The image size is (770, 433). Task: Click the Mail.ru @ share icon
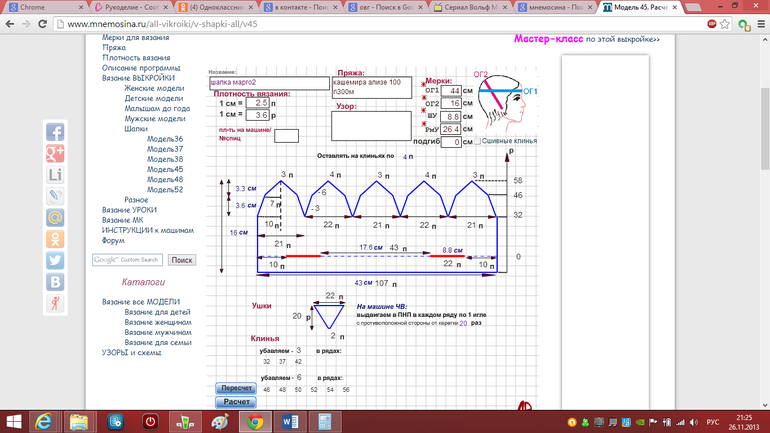tap(55, 217)
